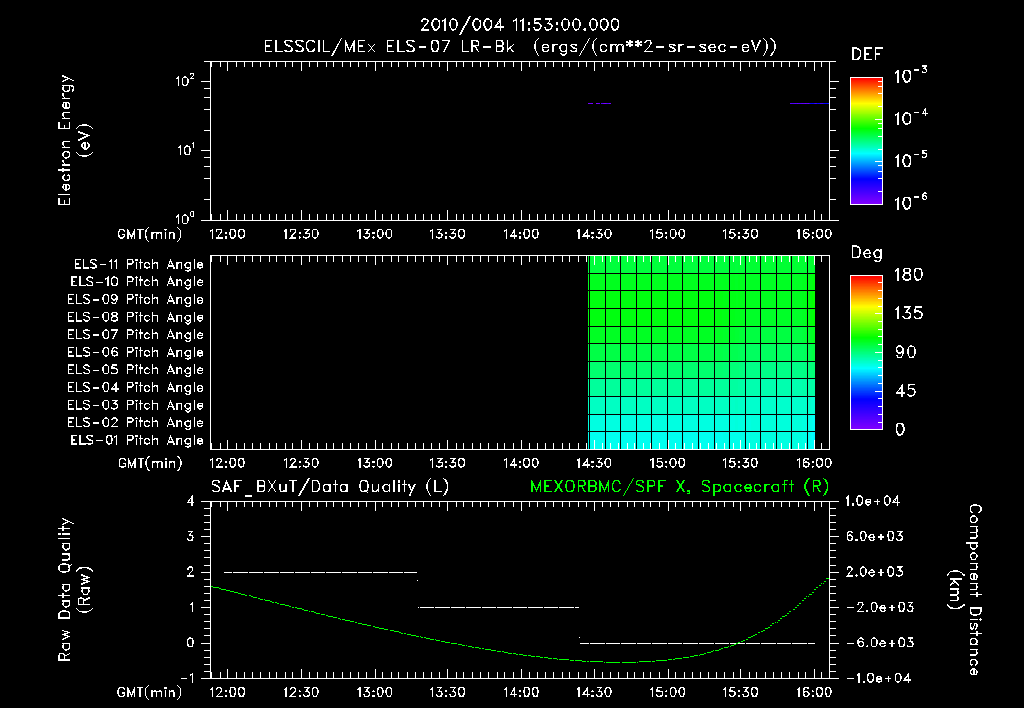Select the ELS-11 Pitch Angle row label
1024x708 pixels.
click(138, 265)
